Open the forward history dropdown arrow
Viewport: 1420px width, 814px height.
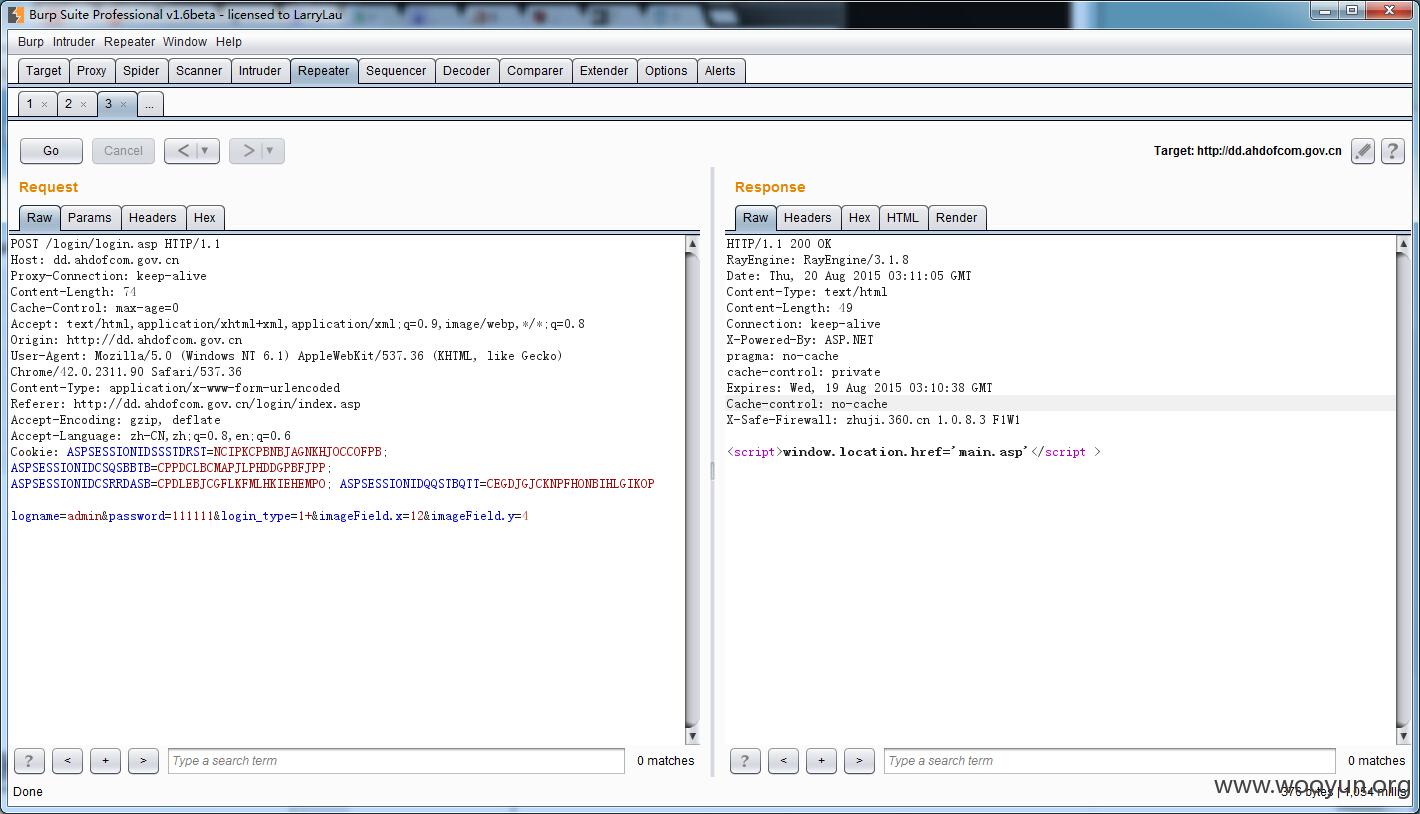point(270,151)
